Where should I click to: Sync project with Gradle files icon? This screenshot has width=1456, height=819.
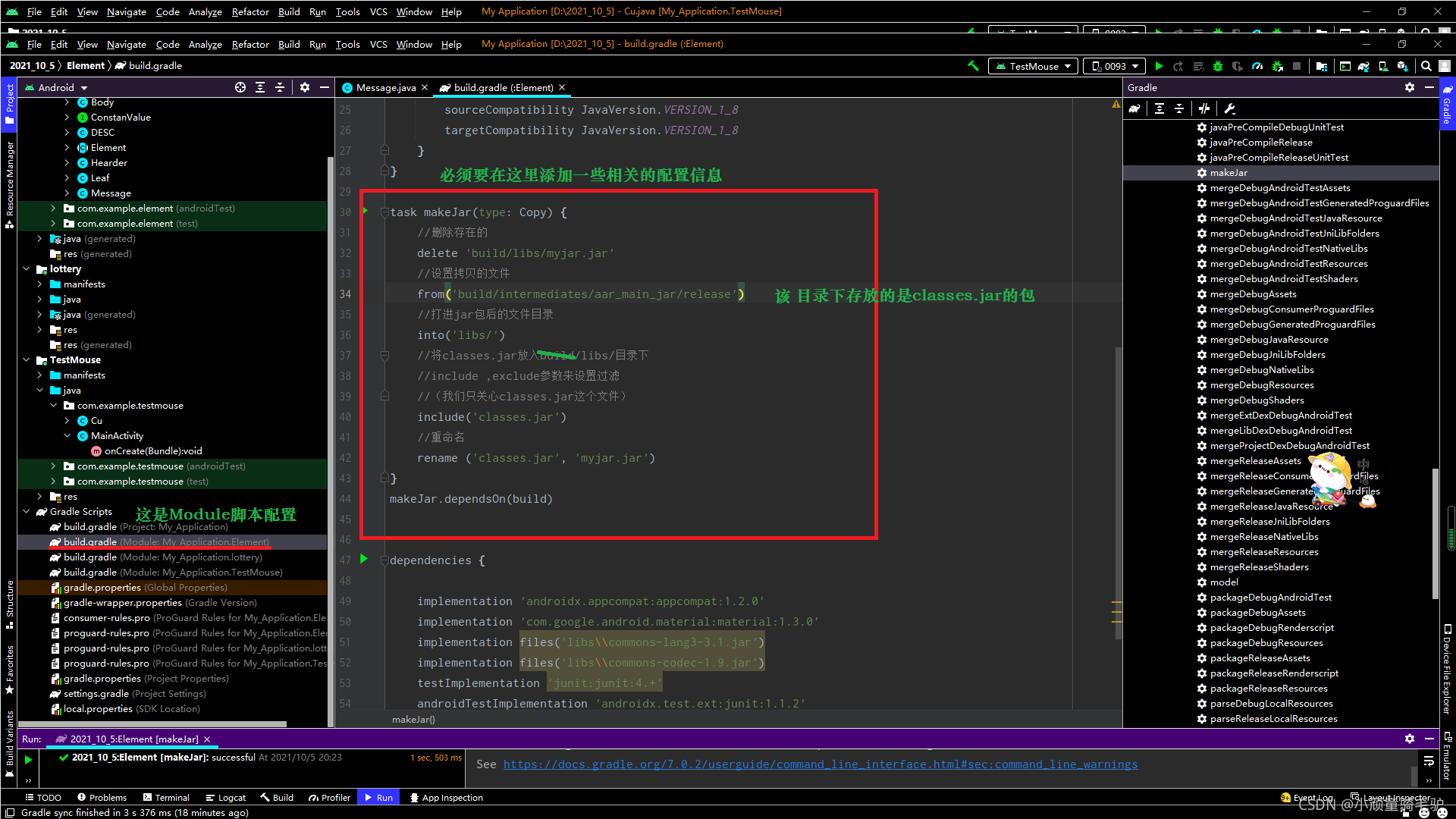click(x=1363, y=66)
